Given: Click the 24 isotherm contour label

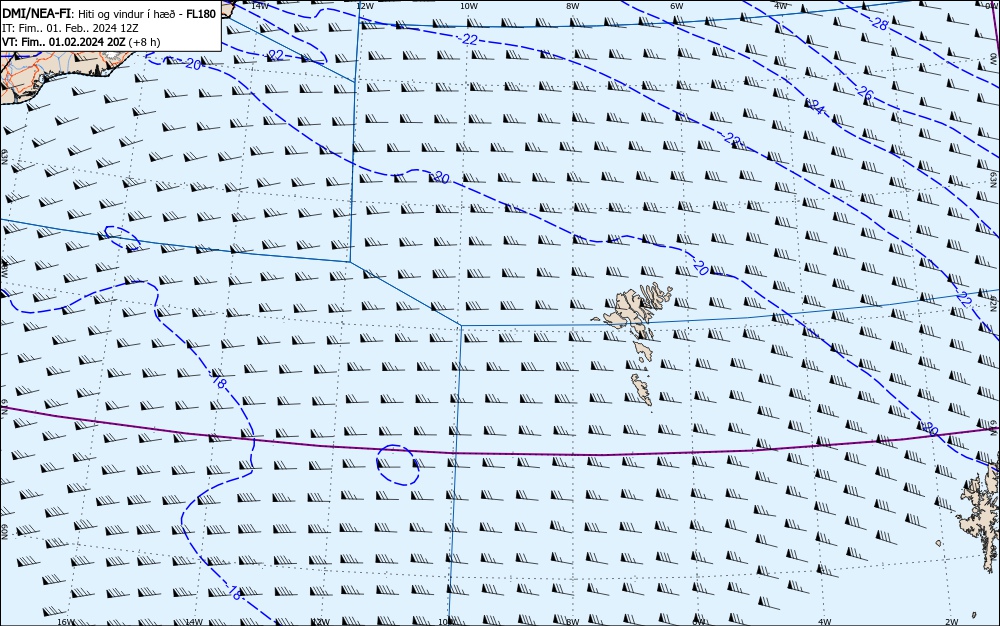Looking at the screenshot, I should 816,107.
